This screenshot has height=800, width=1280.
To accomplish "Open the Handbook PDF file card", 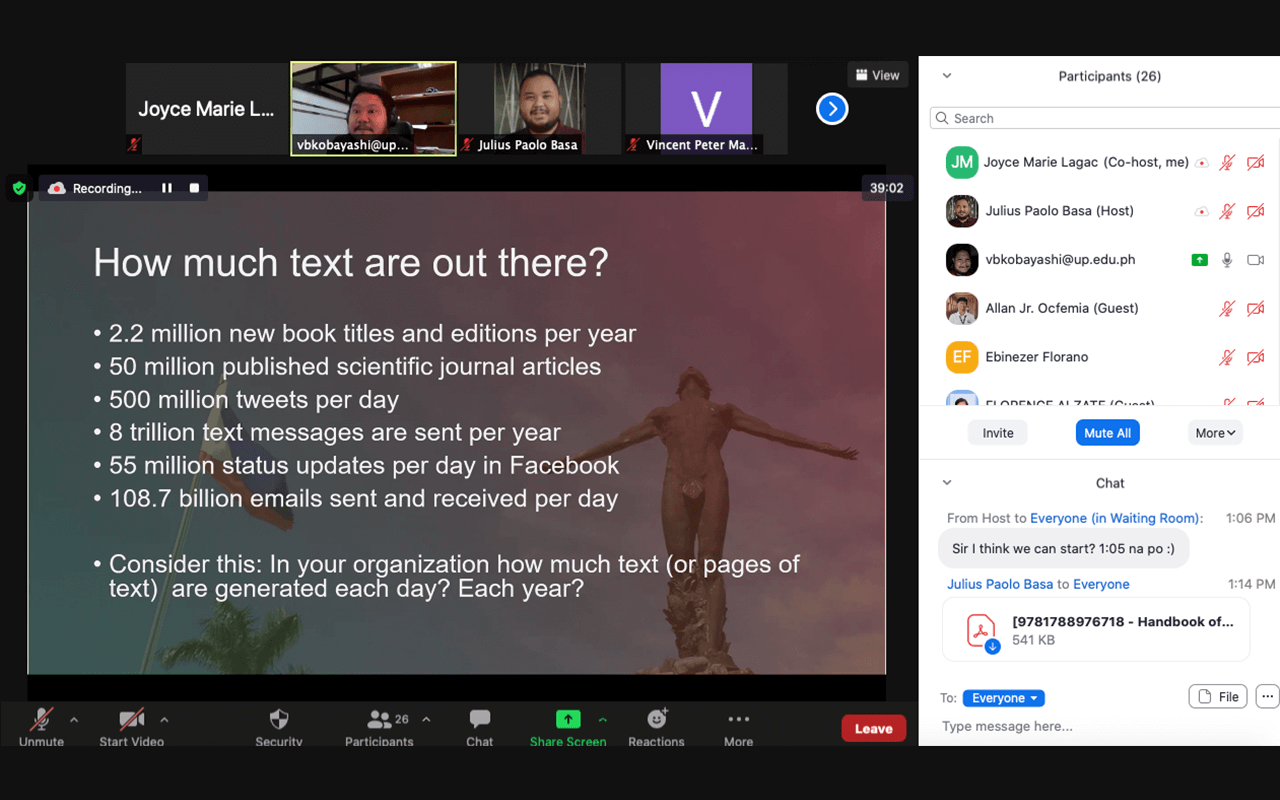I will (x=1096, y=630).
